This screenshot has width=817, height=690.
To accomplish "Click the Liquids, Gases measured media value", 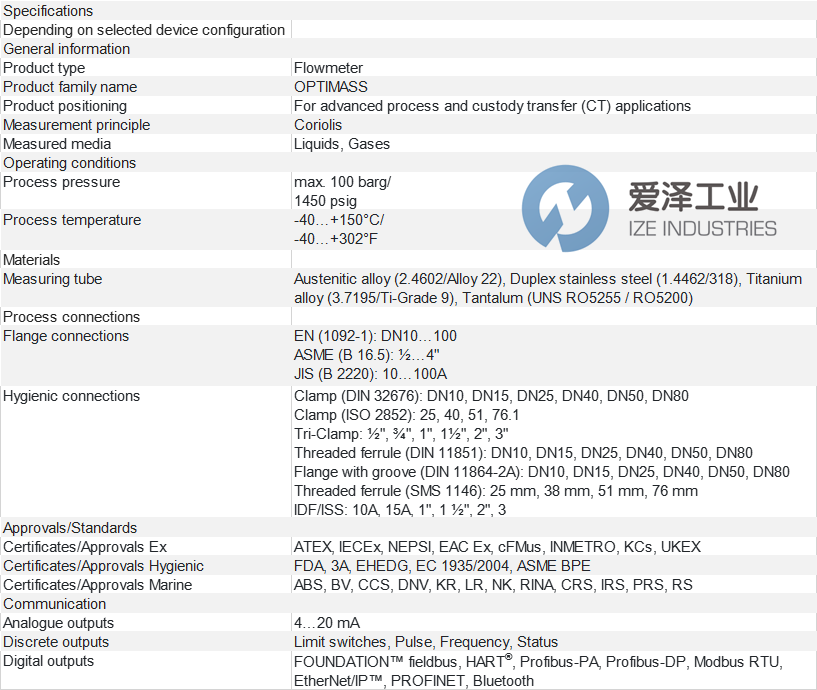I will 341,144.
